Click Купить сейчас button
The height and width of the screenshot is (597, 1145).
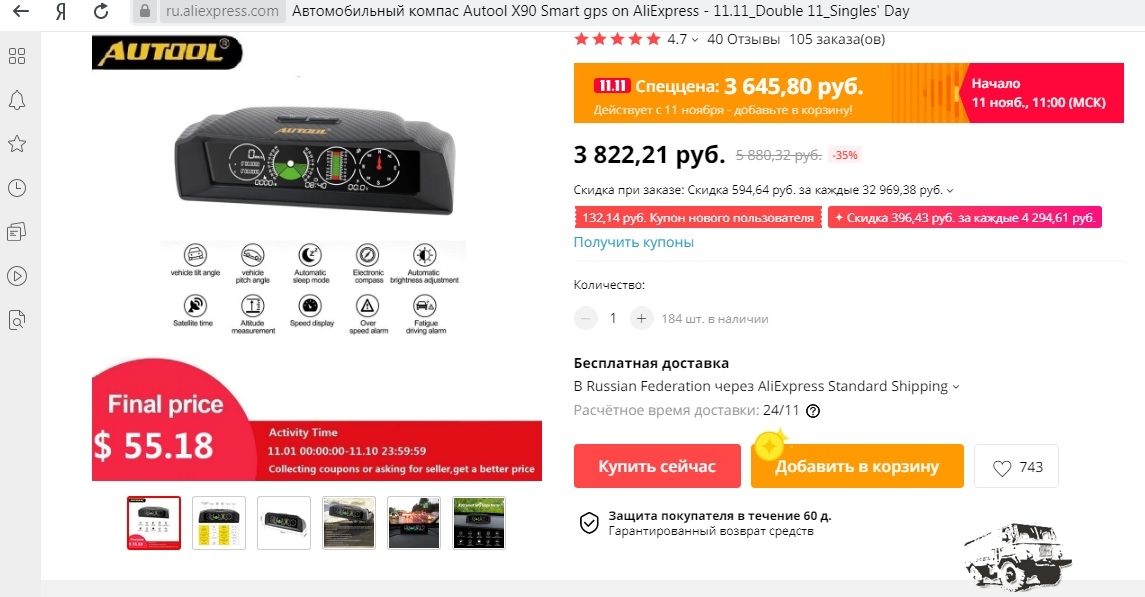click(x=657, y=466)
